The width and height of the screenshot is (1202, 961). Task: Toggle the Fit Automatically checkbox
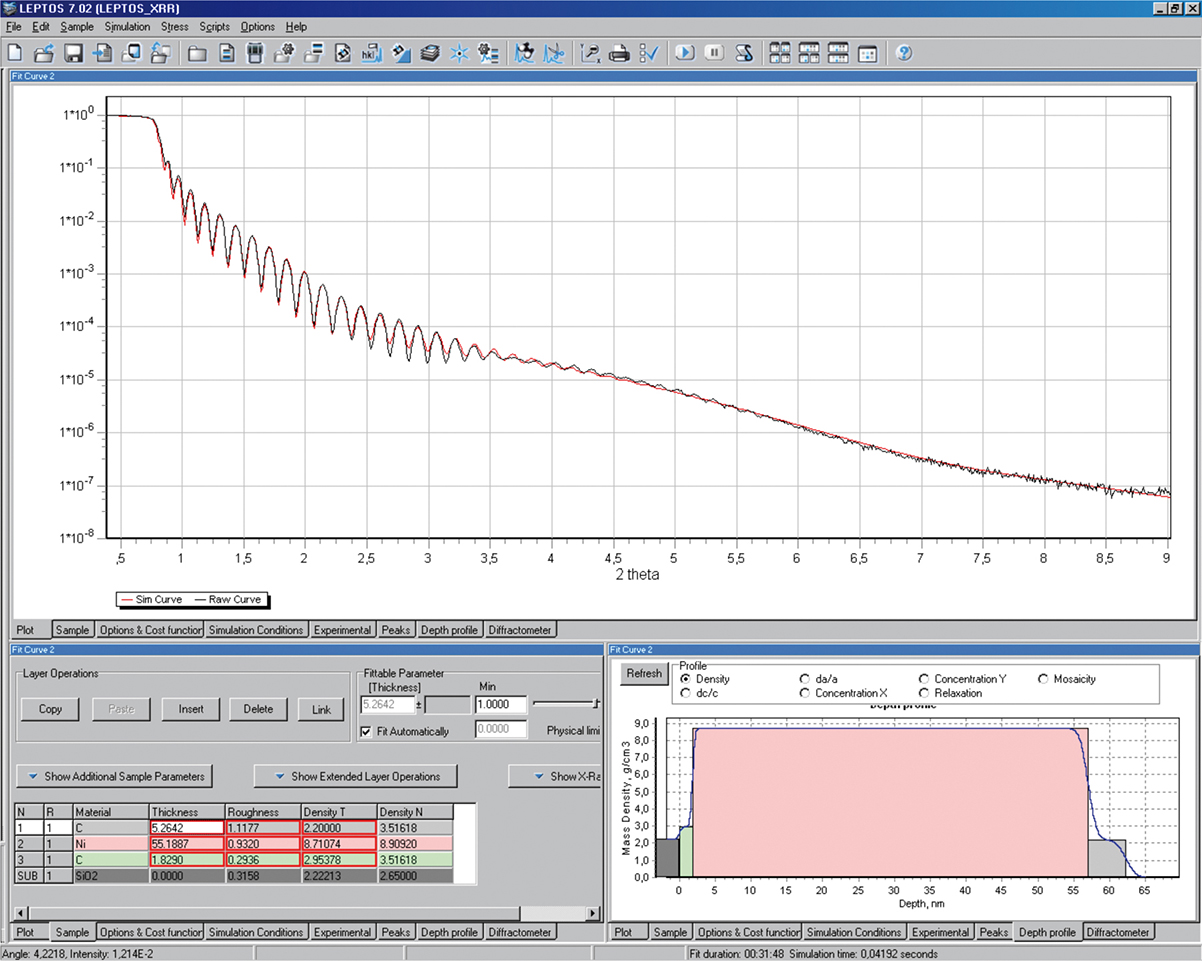point(366,732)
